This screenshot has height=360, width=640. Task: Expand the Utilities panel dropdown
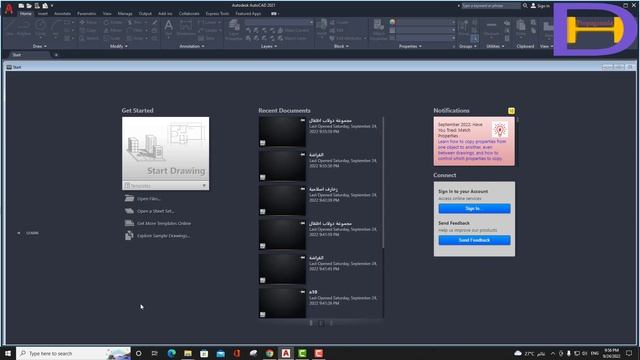tap(495, 47)
